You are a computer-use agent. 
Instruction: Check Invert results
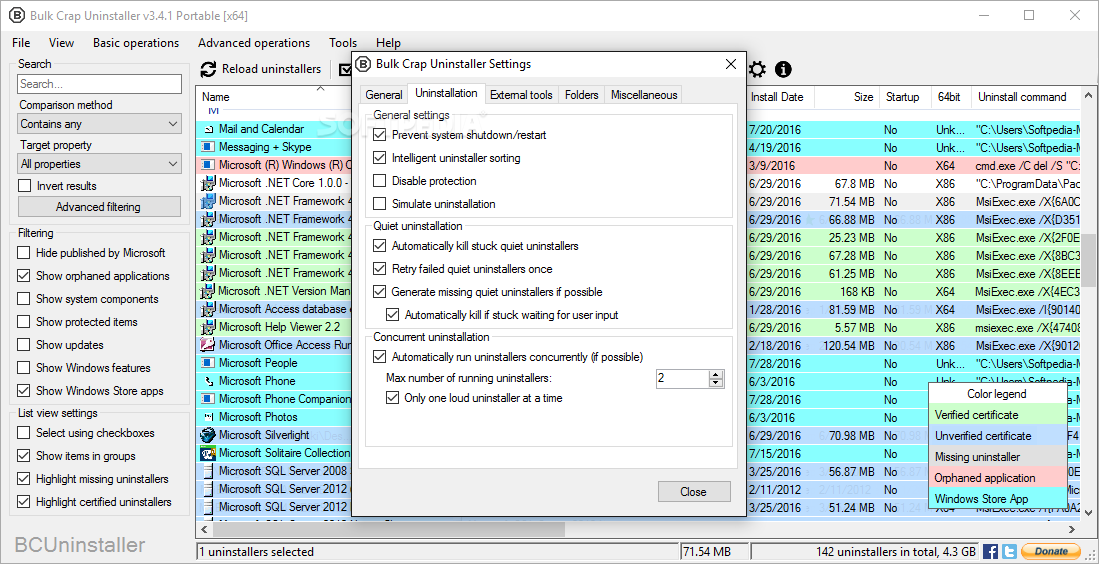25,186
